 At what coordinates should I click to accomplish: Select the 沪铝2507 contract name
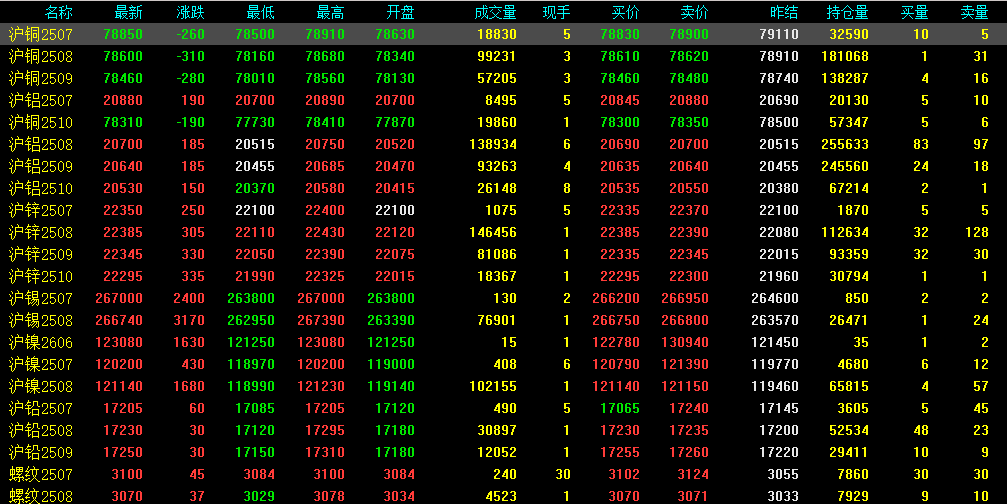41,100
